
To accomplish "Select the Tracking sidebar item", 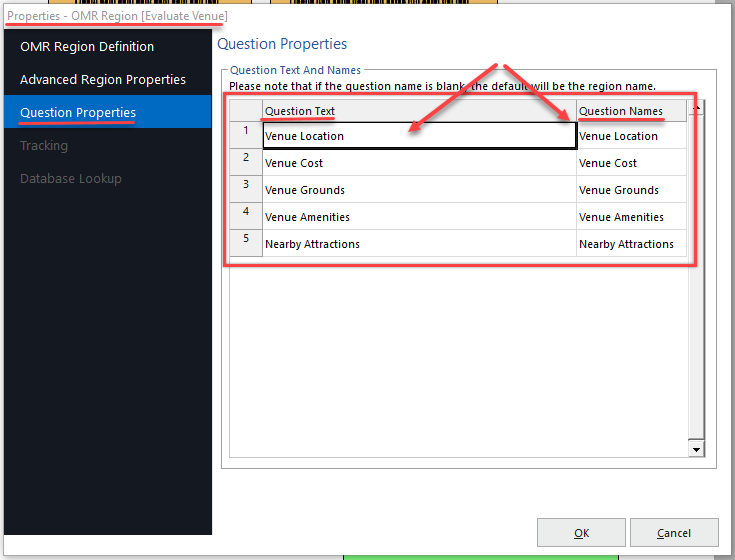I will 107,145.
